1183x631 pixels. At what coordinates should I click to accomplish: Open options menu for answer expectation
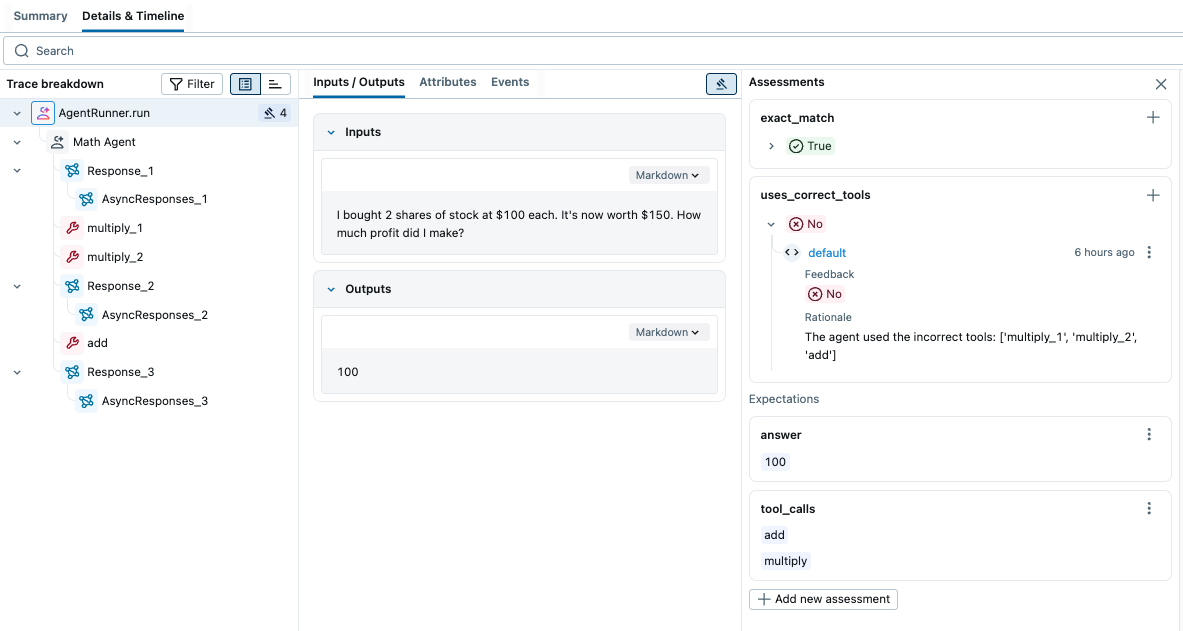pos(1149,435)
